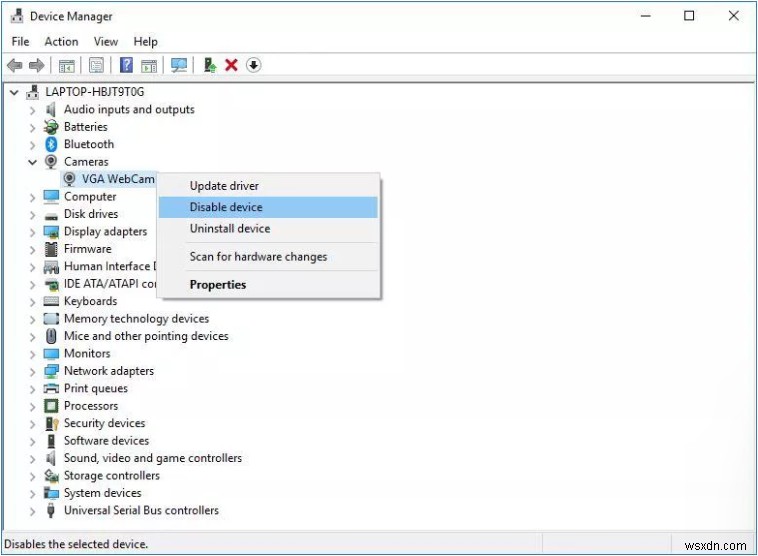Select the Memory technology devices label
Image resolution: width=758 pixels, height=556 pixels.
click(136, 319)
